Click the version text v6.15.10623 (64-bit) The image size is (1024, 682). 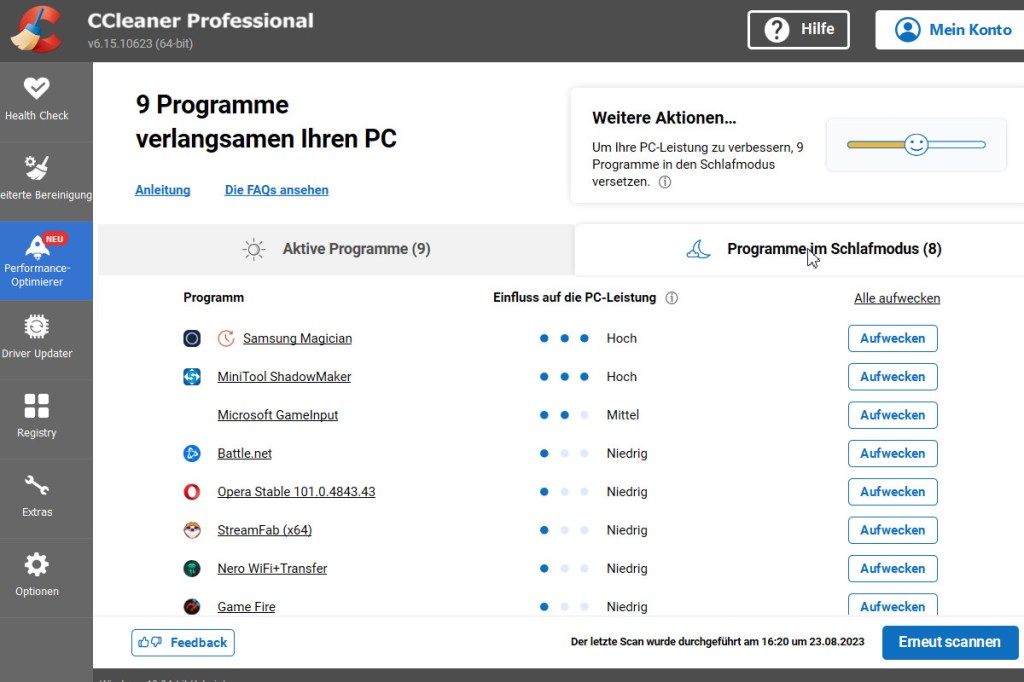click(x=140, y=44)
